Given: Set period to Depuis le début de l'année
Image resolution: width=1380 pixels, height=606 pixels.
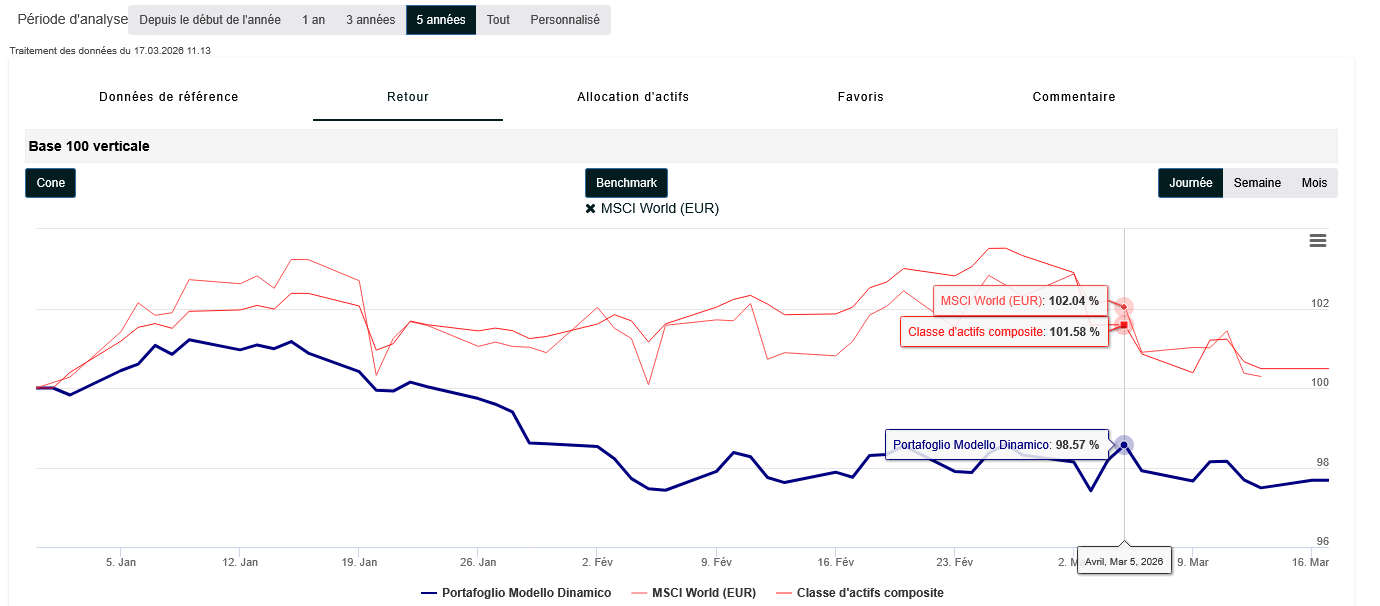Looking at the screenshot, I should tap(209, 20).
